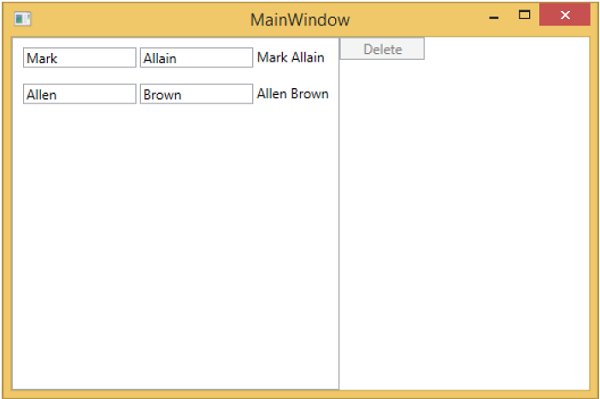Click the MainWindow title text
The height and width of the screenshot is (399, 600).
tap(300, 20)
